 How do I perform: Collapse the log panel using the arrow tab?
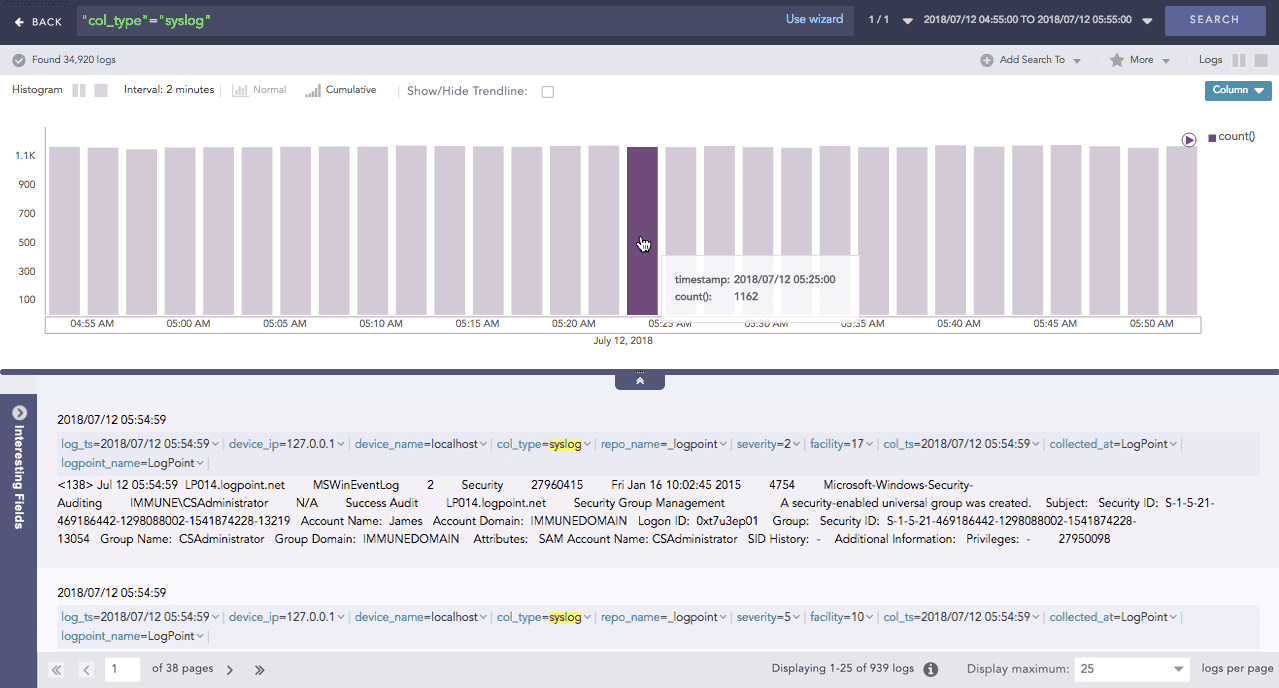click(x=639, y=379)
